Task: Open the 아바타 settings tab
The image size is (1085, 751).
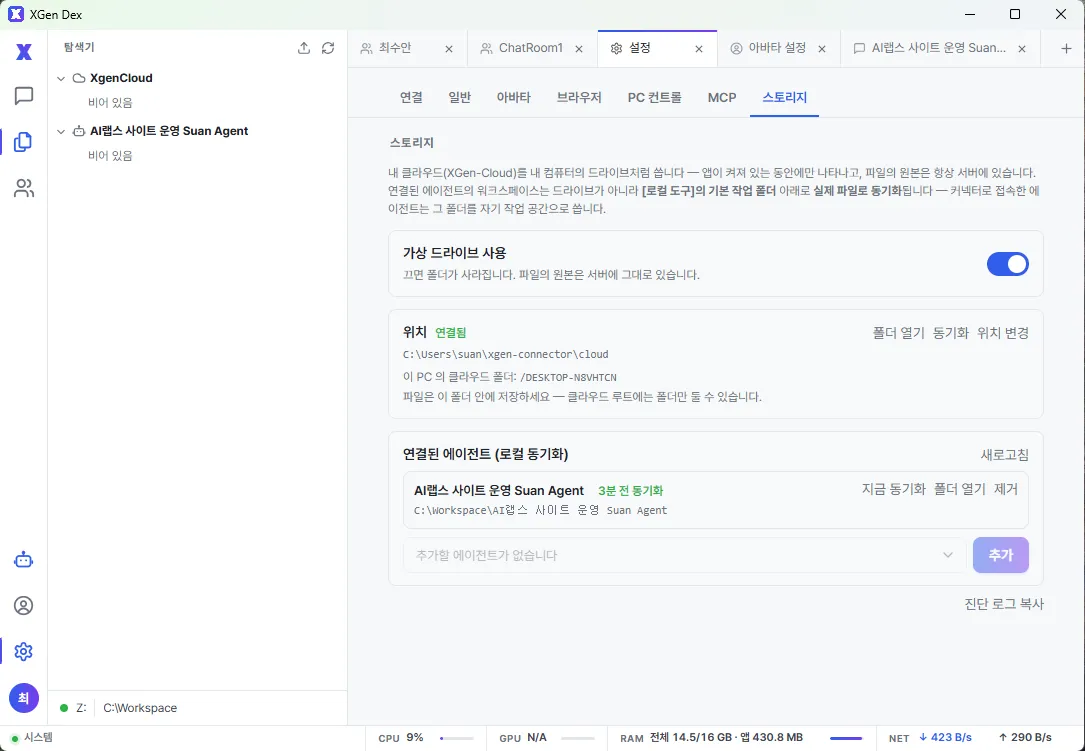Action: [513, 98]
